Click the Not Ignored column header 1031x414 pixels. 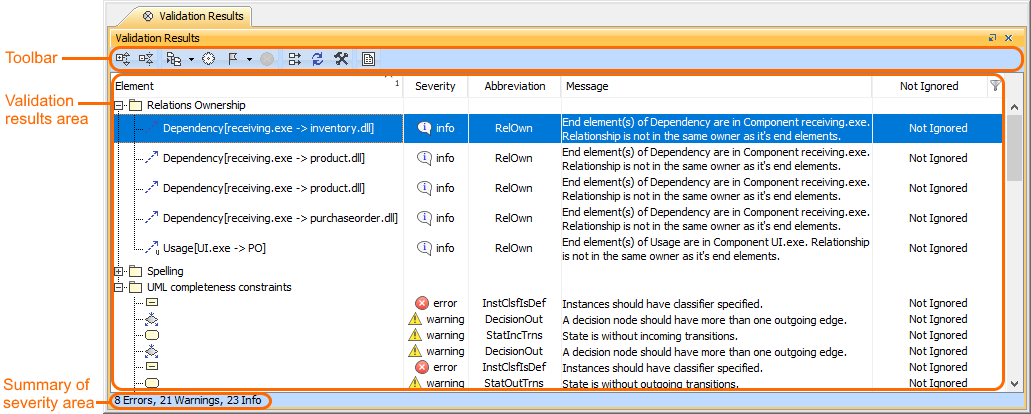pos(929,86)
